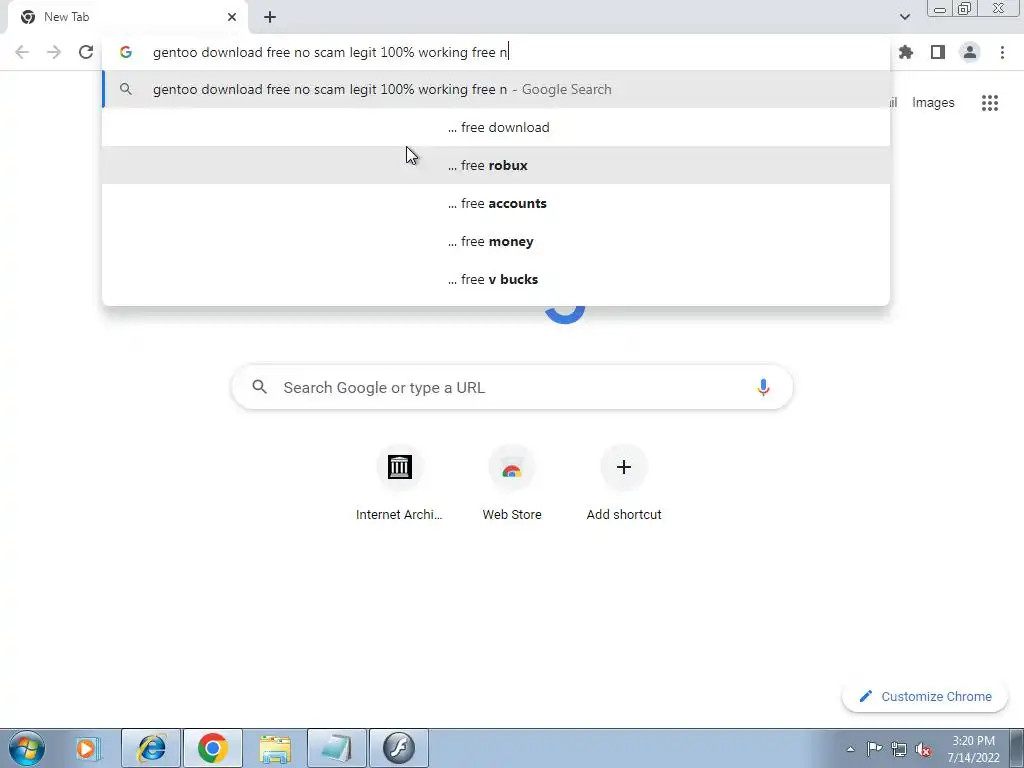Image resolution: width=1024 pixels, height=768 pixels.
Task: Click the network tray icon
Action: (x=899, y=749)
